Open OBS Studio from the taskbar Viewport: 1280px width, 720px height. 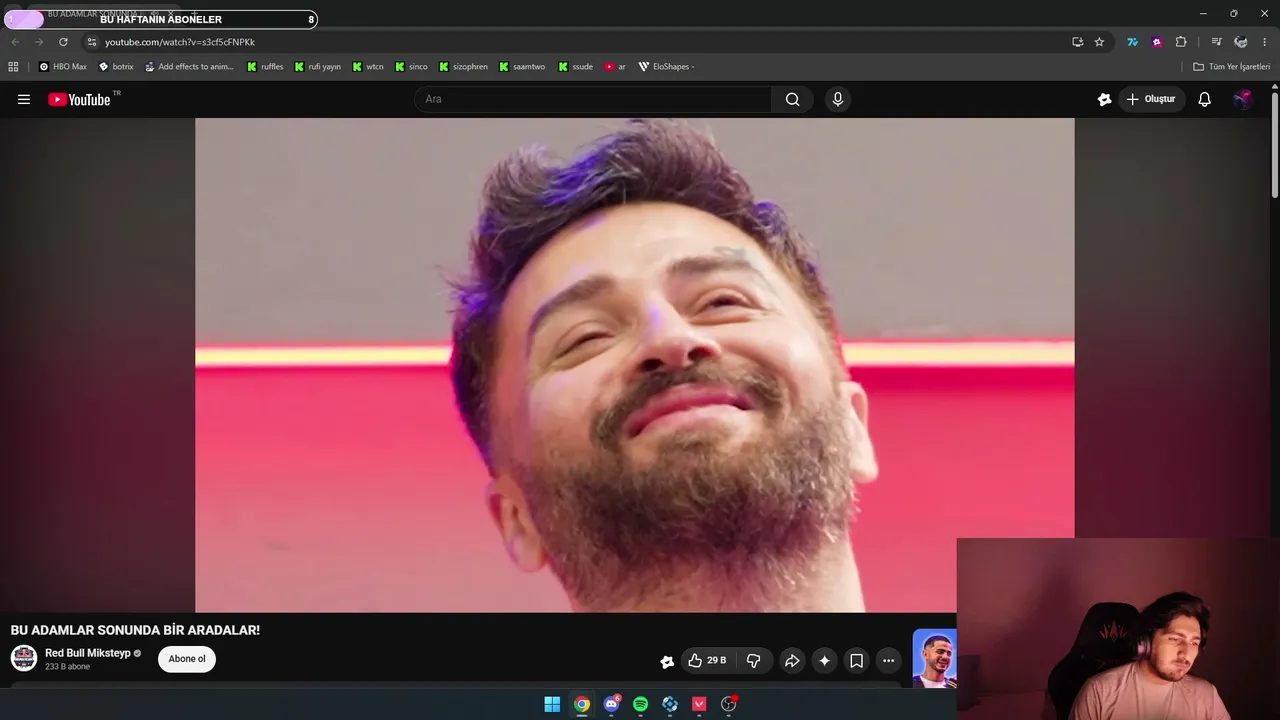pyautogui.click(x=728, y=704)
